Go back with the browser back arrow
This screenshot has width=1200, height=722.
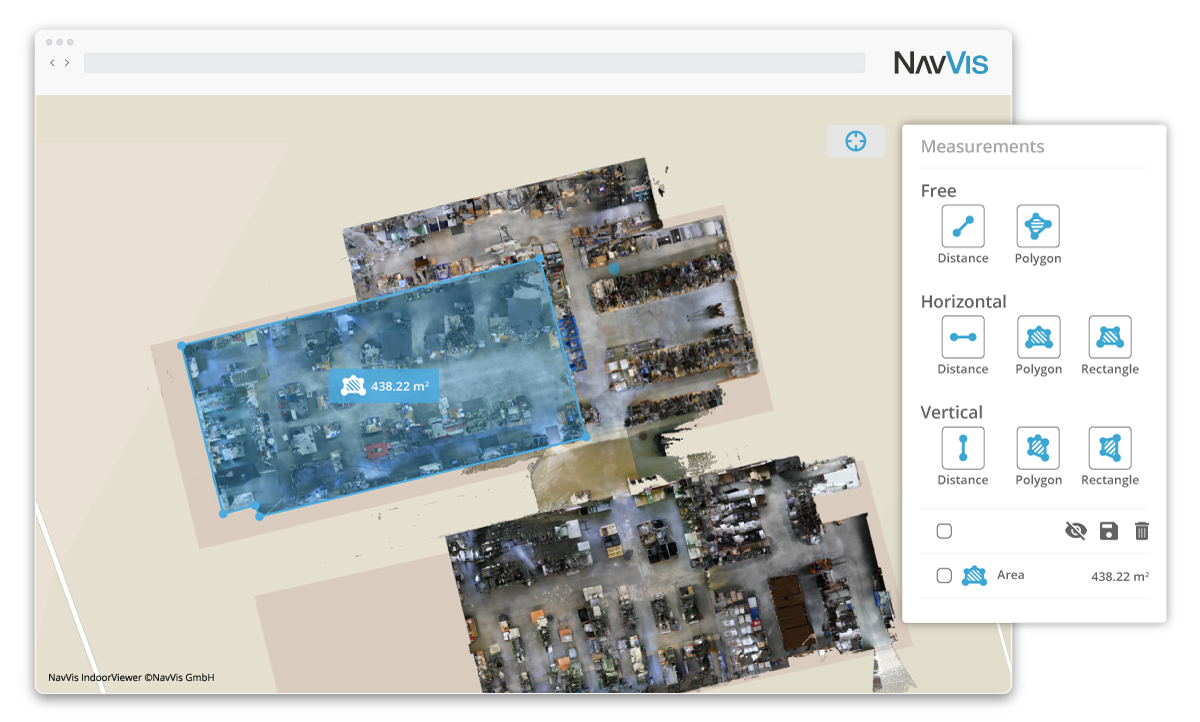tap(53, 63)
